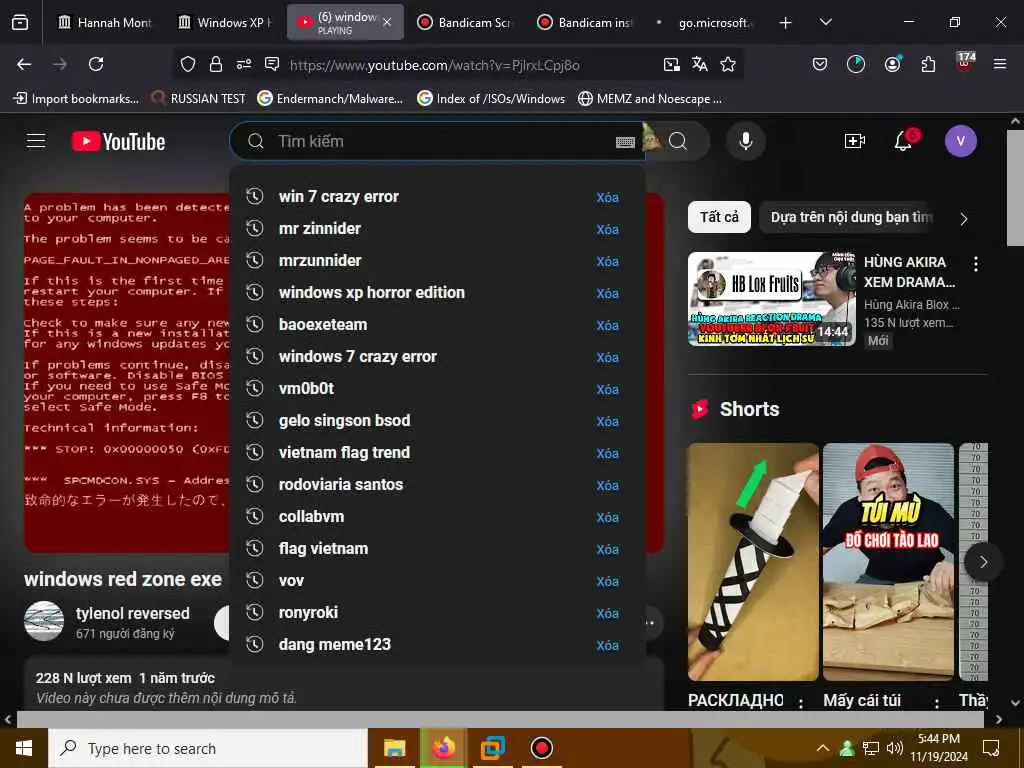Open the extensions puzzle icon
The image size is (1024, 768).
928,64
